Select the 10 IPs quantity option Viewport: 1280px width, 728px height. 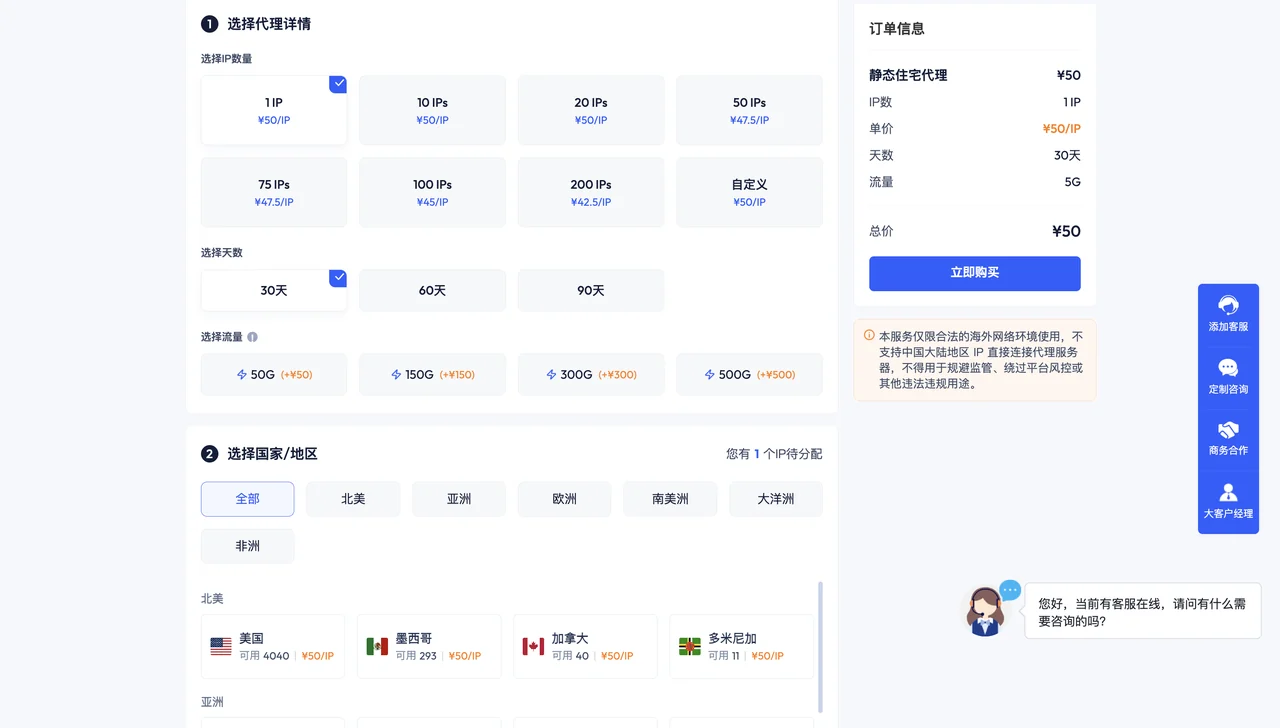[x=432, y=110]
